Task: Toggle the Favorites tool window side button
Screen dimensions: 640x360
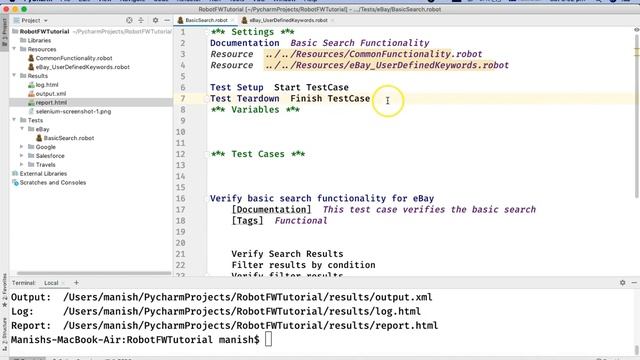Action: (4, 291)
